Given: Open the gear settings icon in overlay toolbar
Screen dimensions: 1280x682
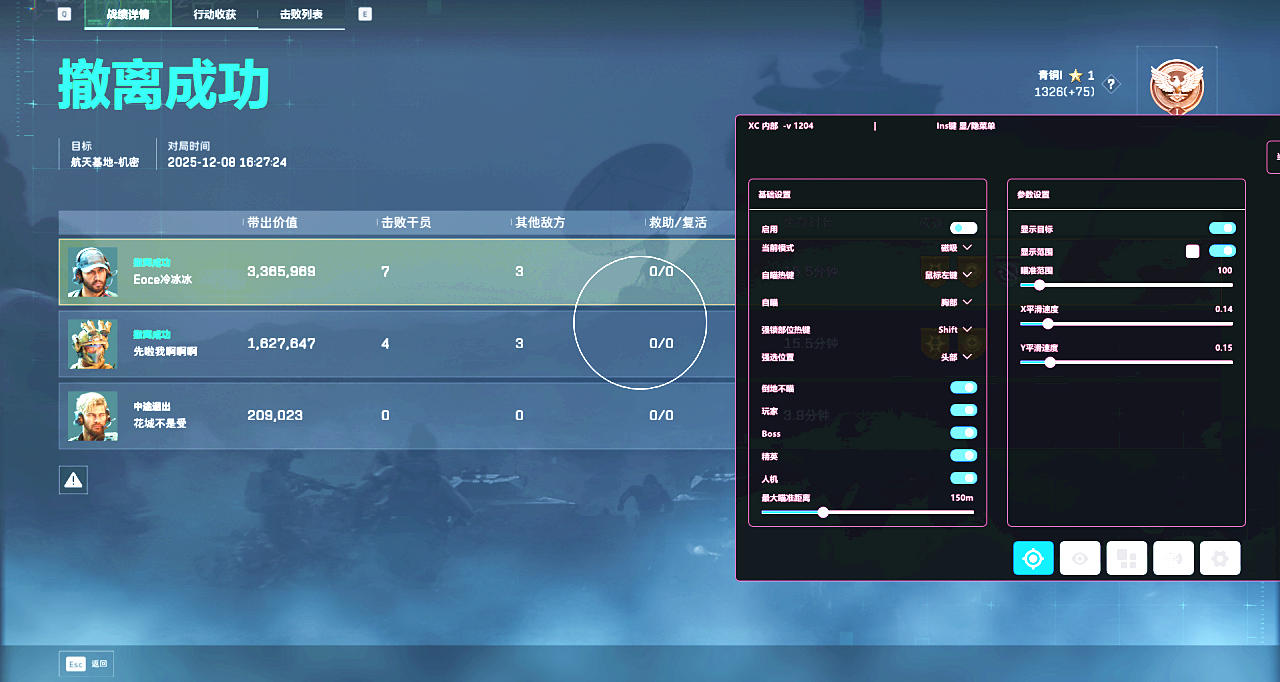Looking at the screenshot, I should (x=1219, y=558).
